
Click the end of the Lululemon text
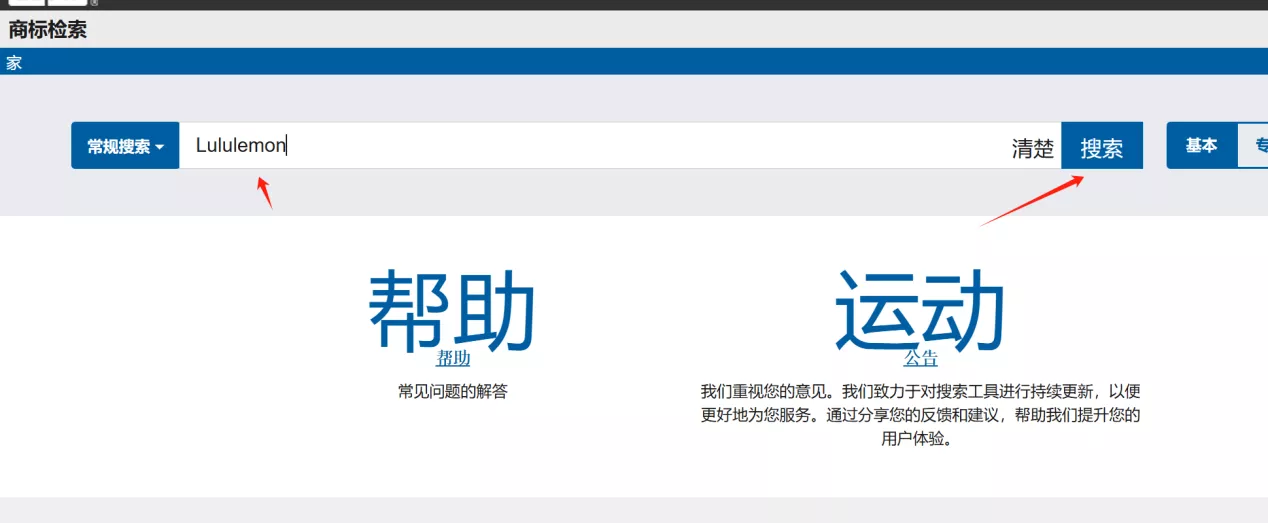pyautogui.click(x=287, y=146)
